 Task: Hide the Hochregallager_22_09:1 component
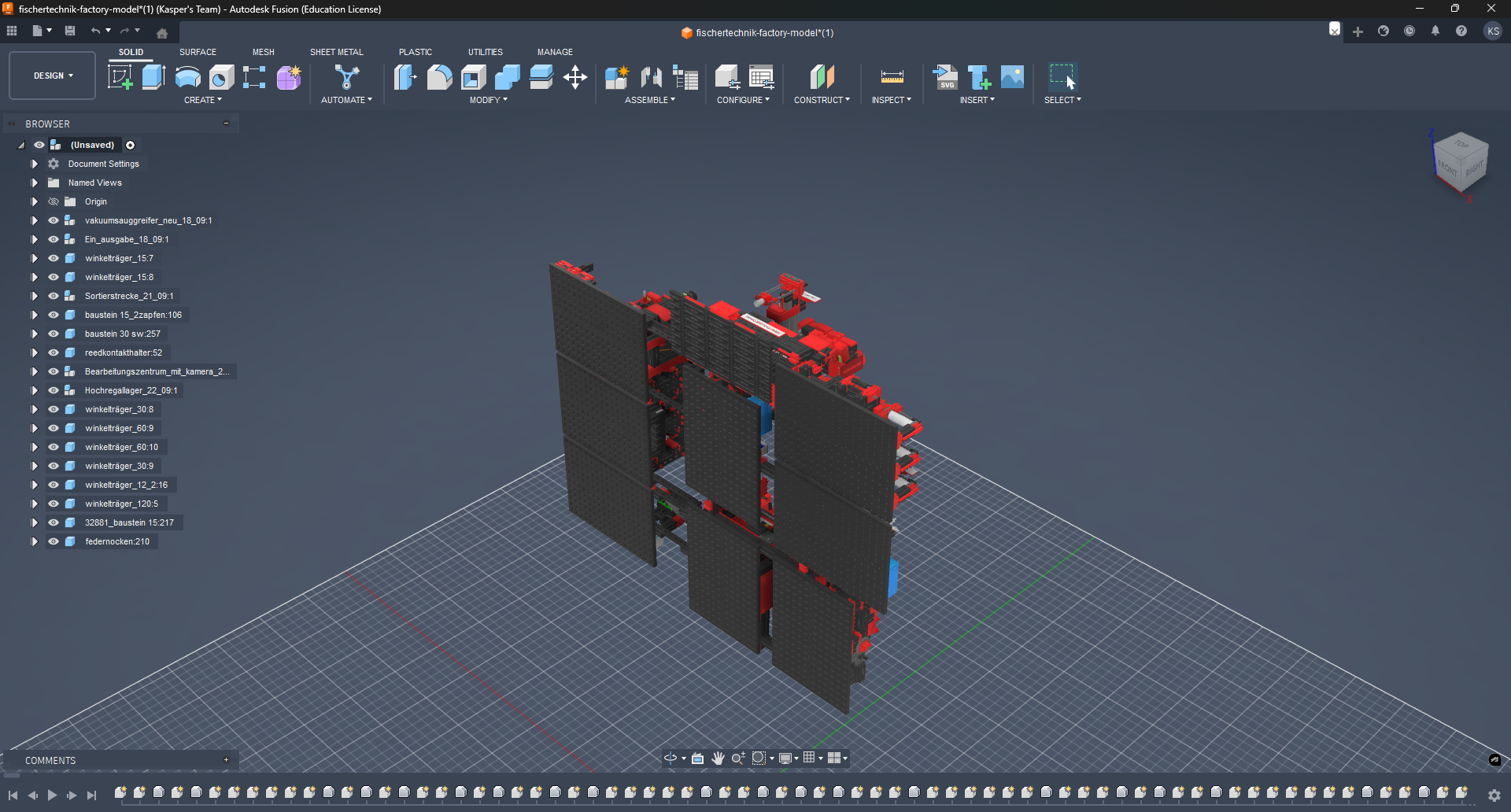[54, 390]
